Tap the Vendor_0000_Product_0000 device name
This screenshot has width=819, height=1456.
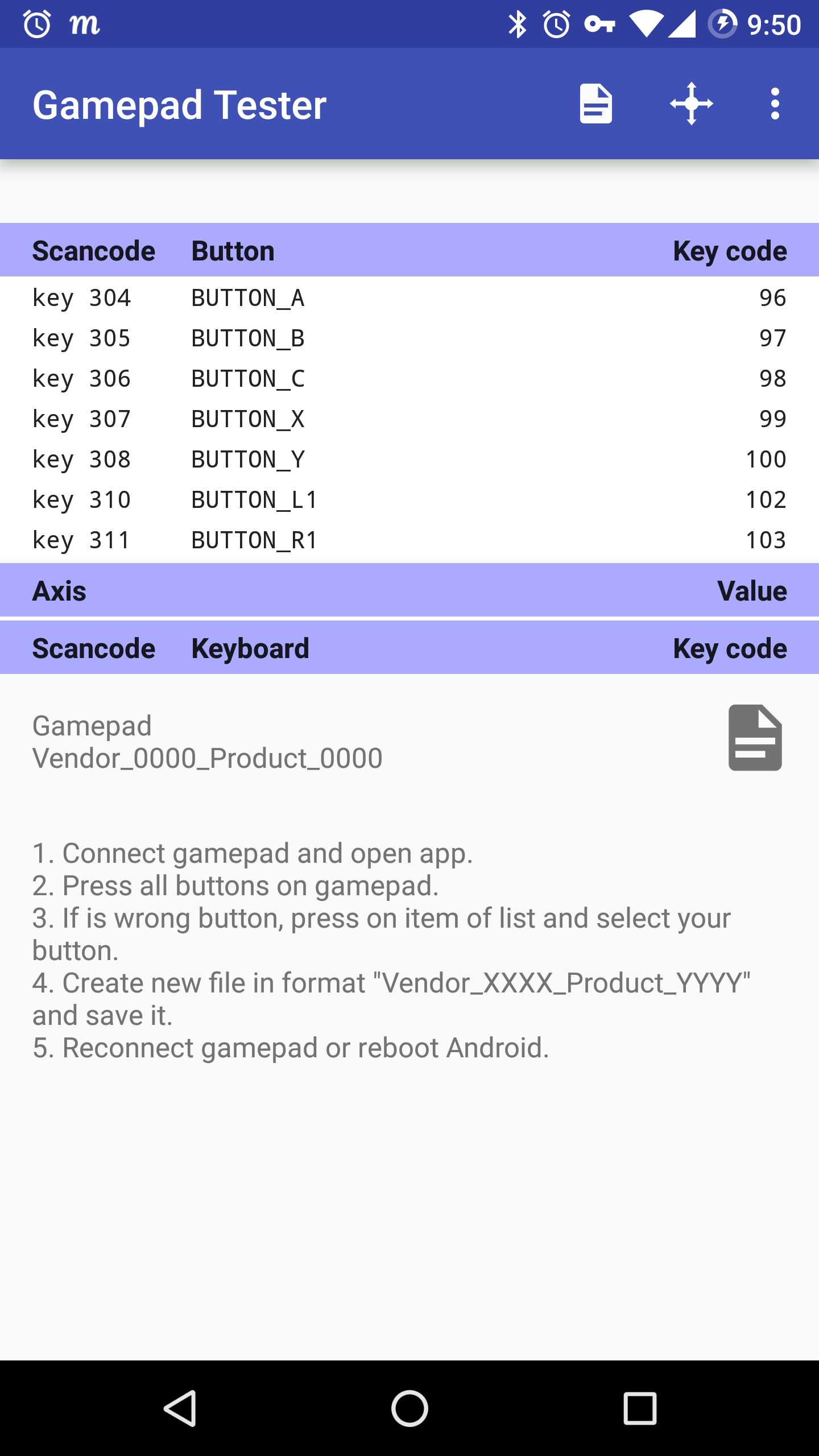click(x=207, y=758)
